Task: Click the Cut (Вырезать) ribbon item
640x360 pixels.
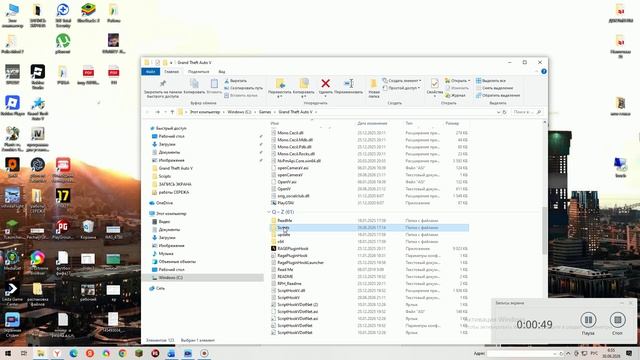Action: 236,81
